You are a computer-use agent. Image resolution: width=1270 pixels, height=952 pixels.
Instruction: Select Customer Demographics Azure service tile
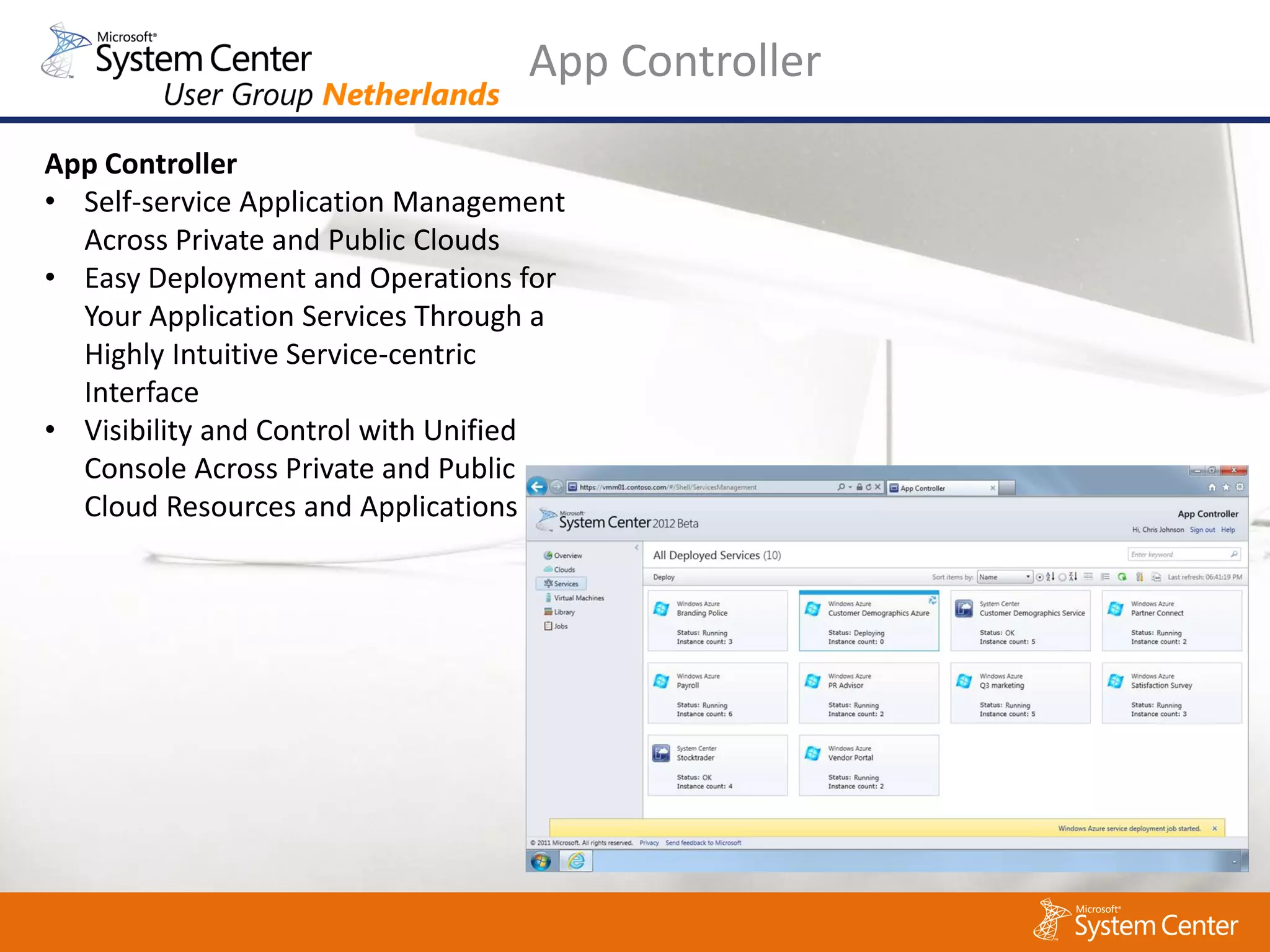click(x=869, y=621)
